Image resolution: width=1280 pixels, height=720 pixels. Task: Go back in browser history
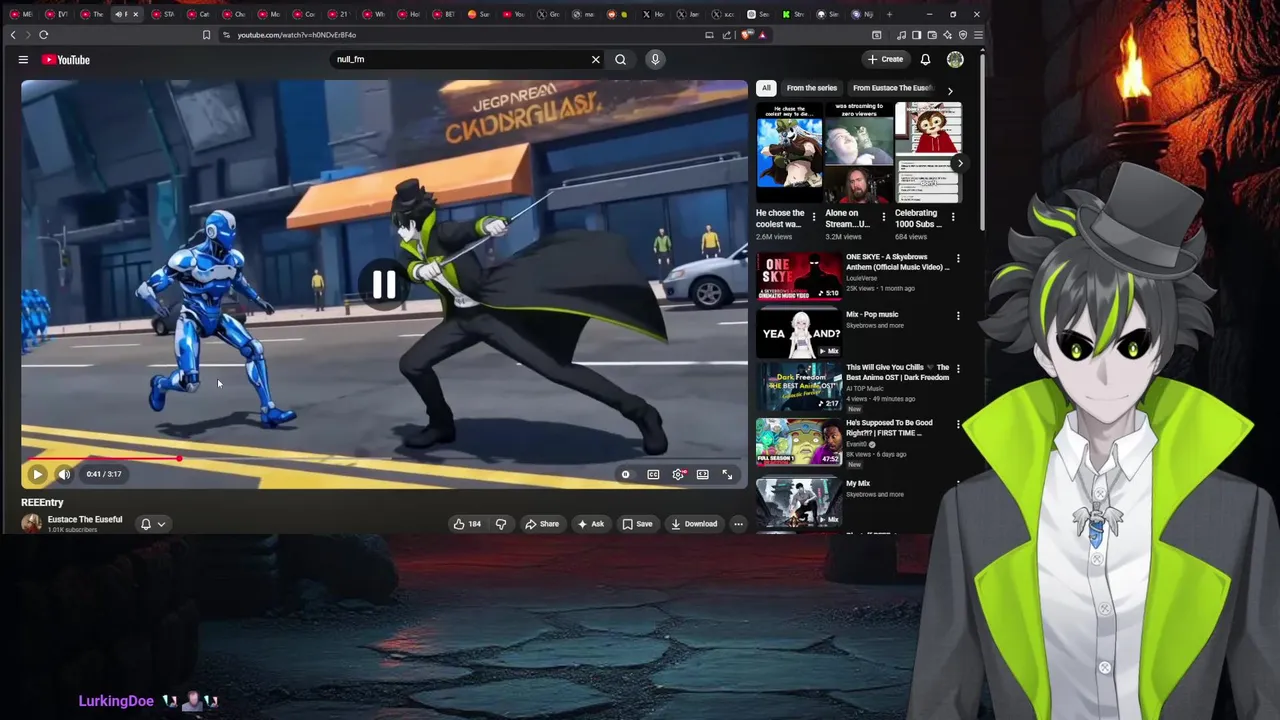click(13, 35)
